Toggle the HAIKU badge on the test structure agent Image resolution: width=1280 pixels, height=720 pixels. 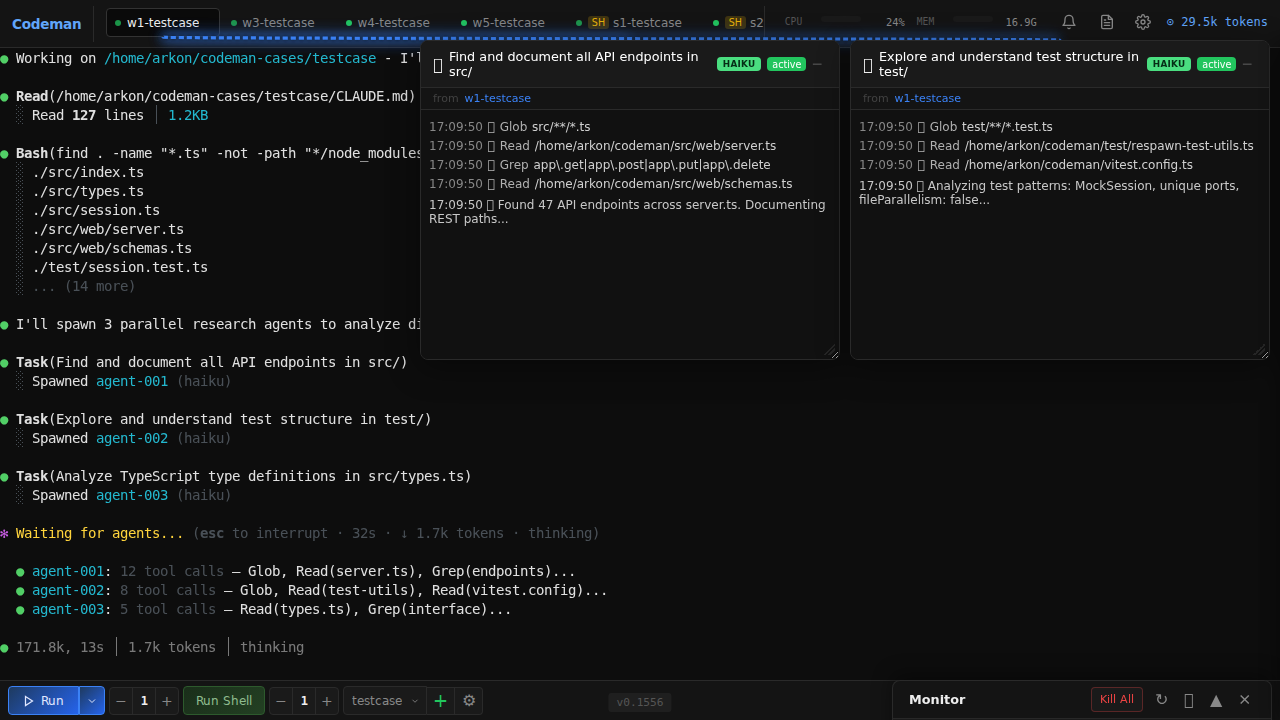click(x=1169, y=63)
